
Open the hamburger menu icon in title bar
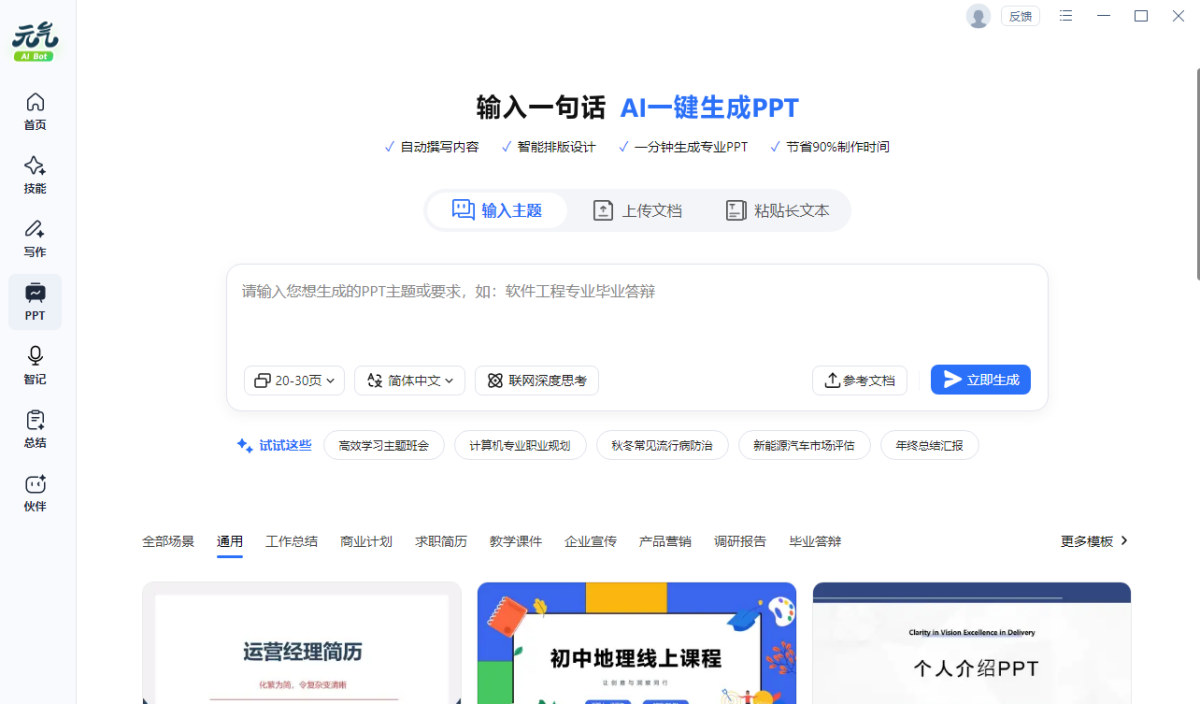pyautogui.click(x=1066, y=16)
